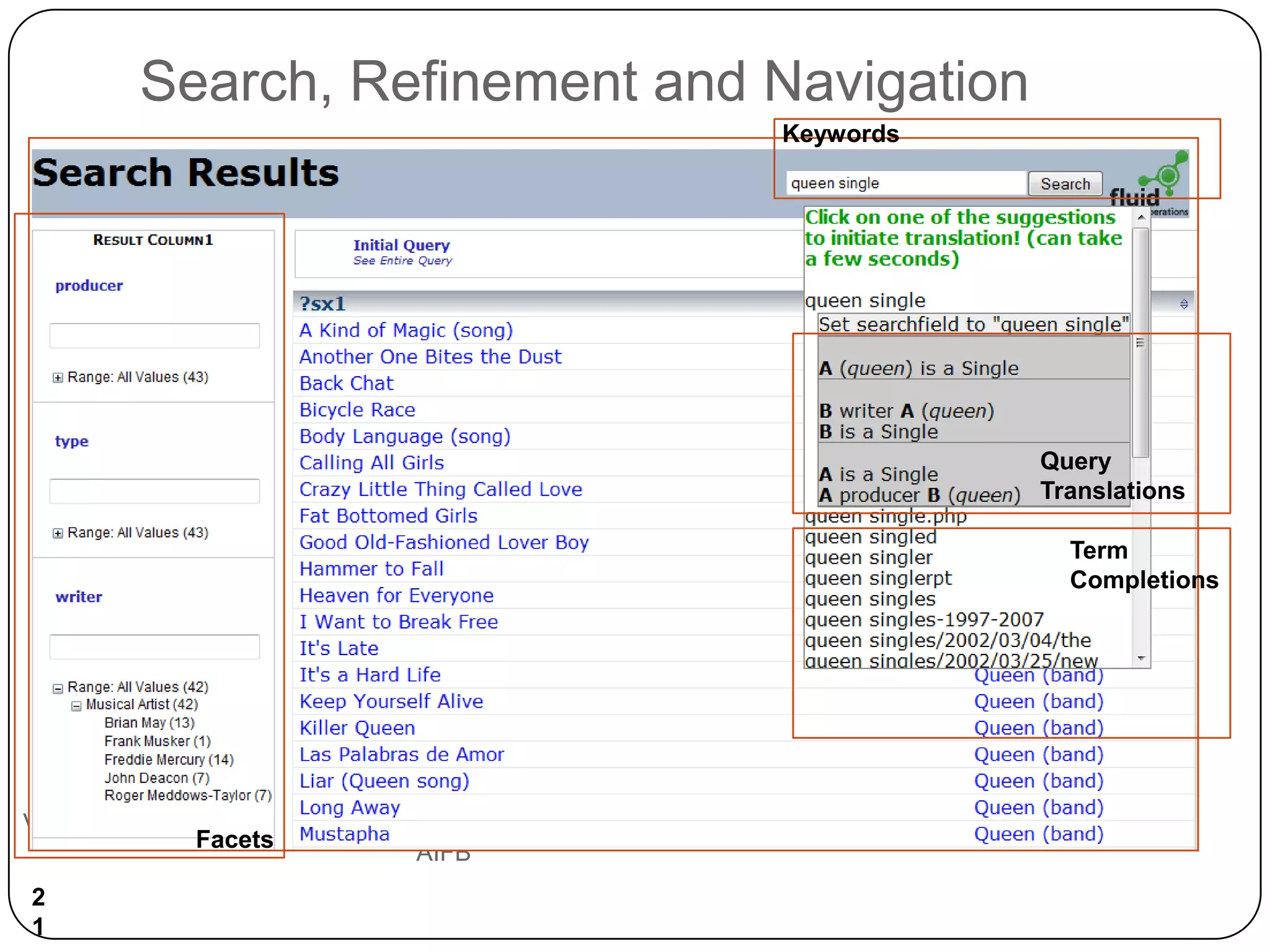The image size is (1270, 952).
Task: Select John Deacon (7) writer value
Action: 157,778
